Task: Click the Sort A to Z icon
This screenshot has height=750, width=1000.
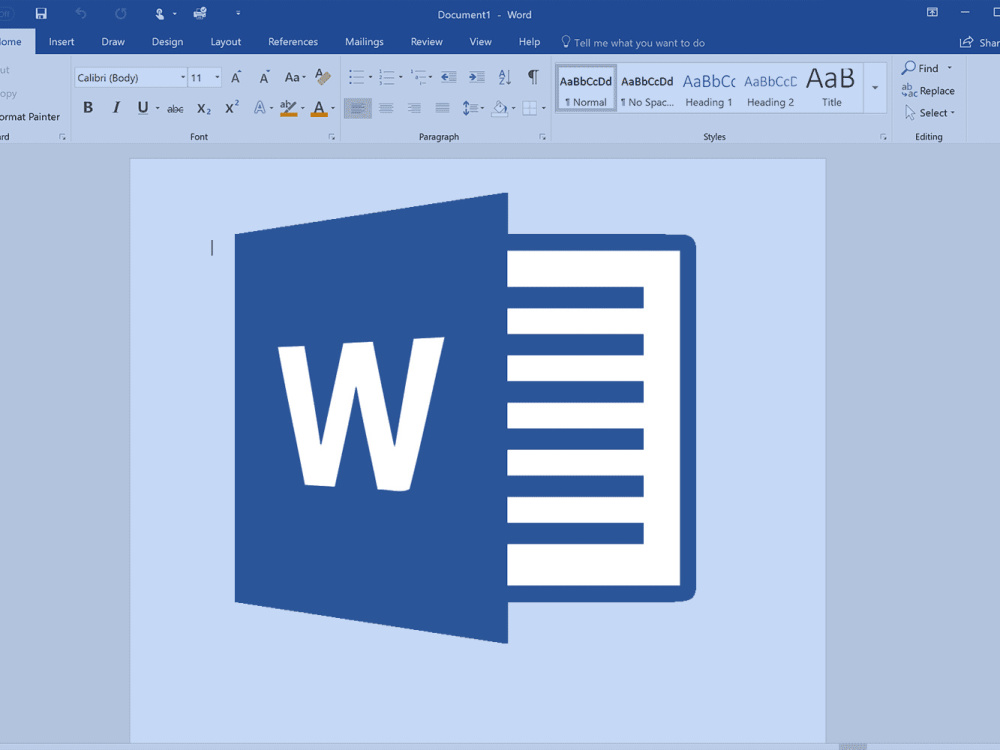Action: pos(504,77)
